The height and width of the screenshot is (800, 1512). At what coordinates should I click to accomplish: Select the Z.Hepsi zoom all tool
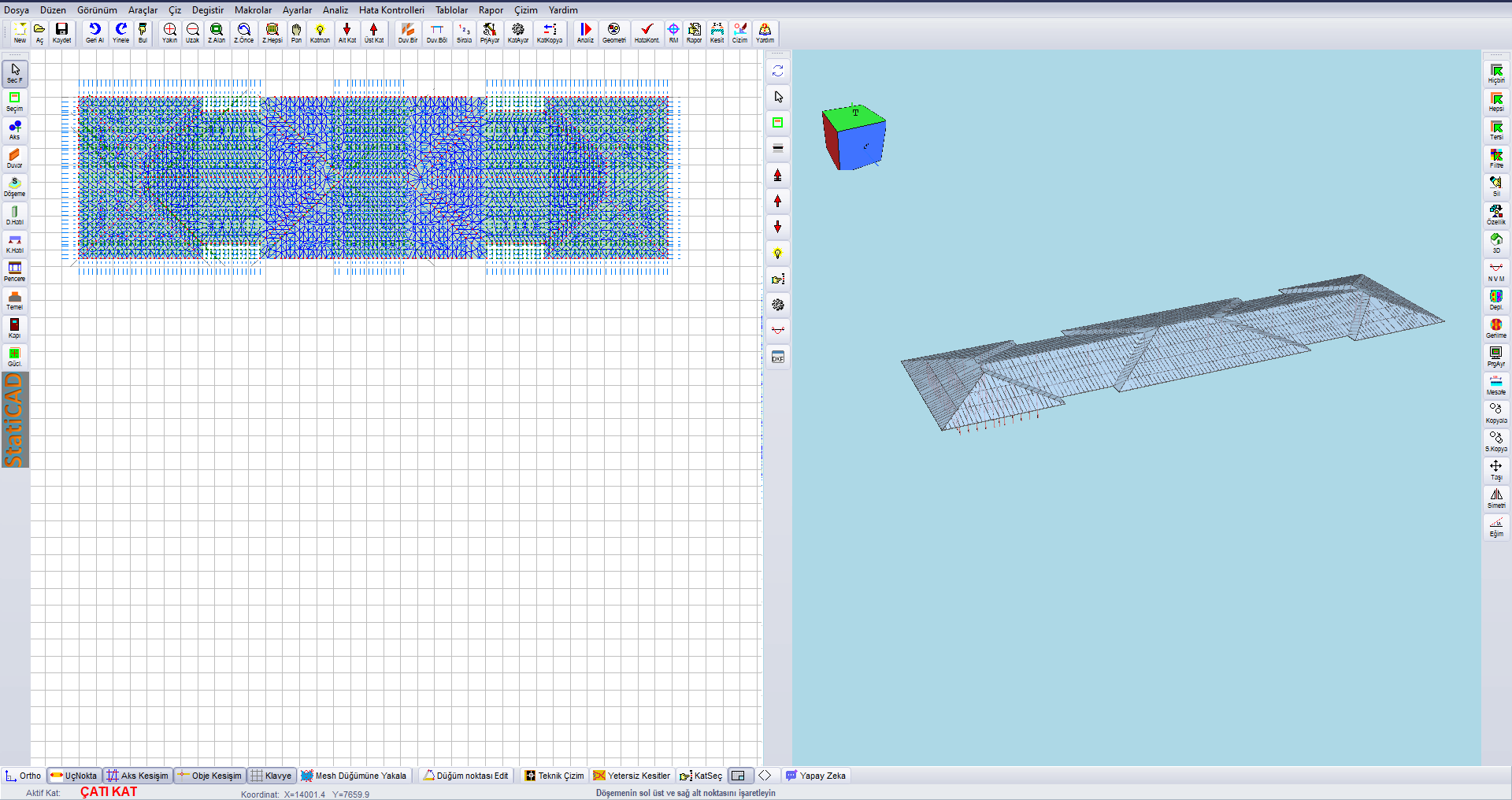(272, 33)
